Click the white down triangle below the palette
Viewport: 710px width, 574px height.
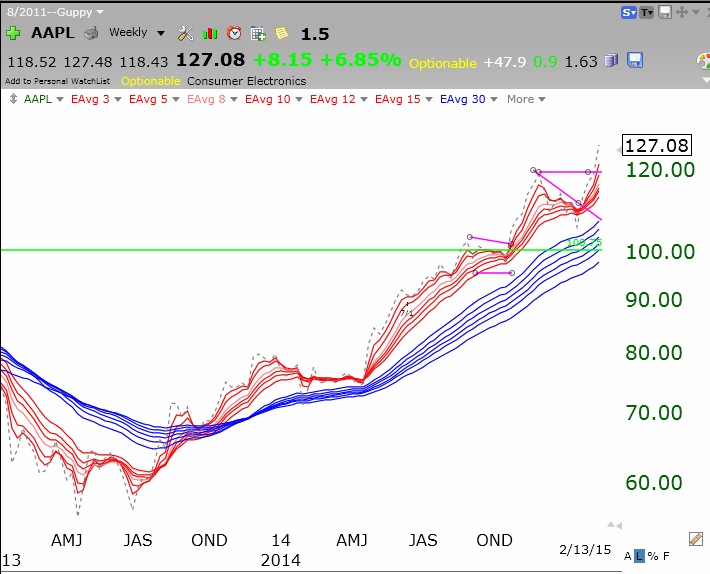(705, 80)
